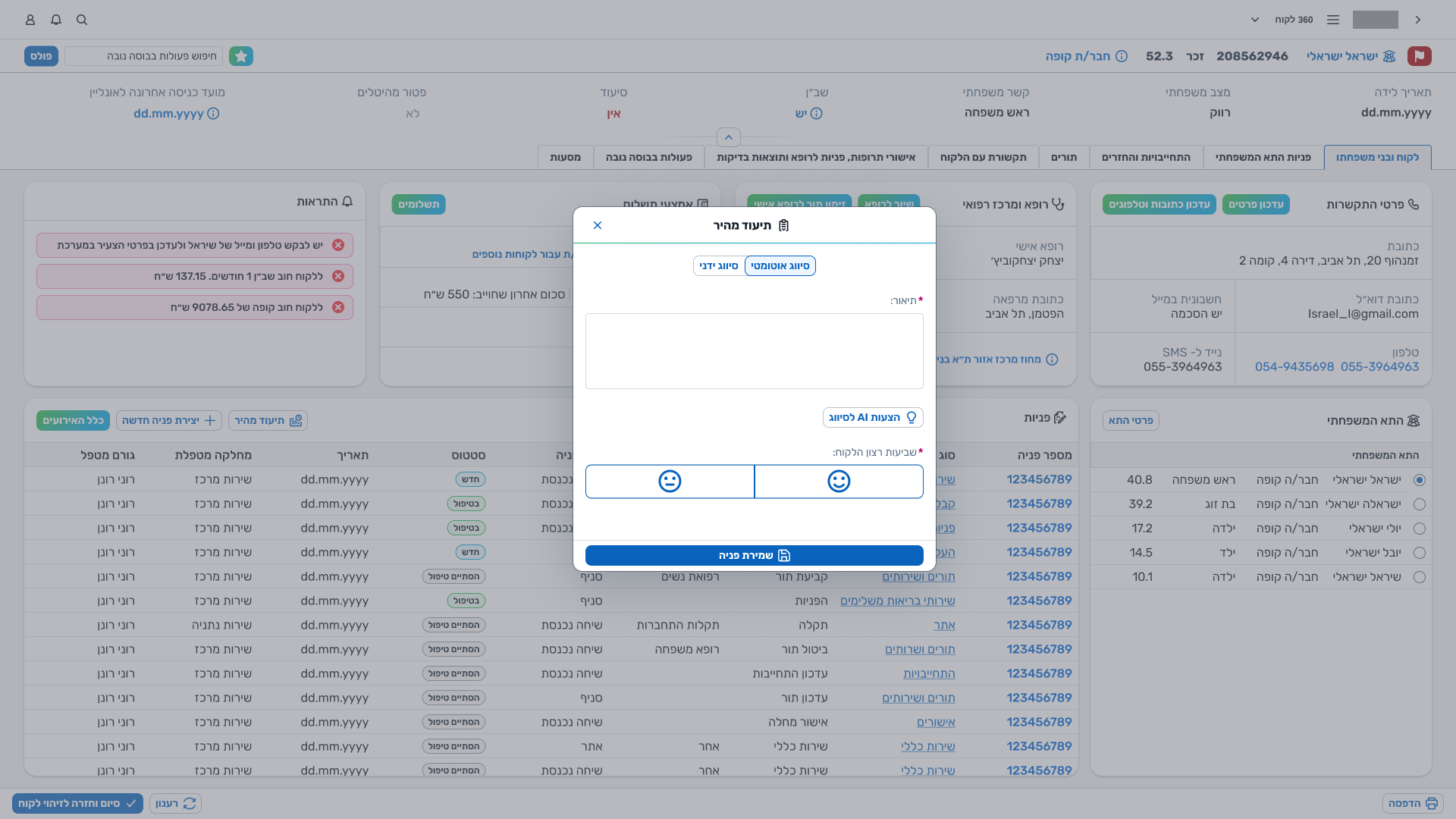Screen dimensions: 1456x819
Task: Open the 360 לקוח dropdown
Action: pyautogui.click(x=1254, y=20)
